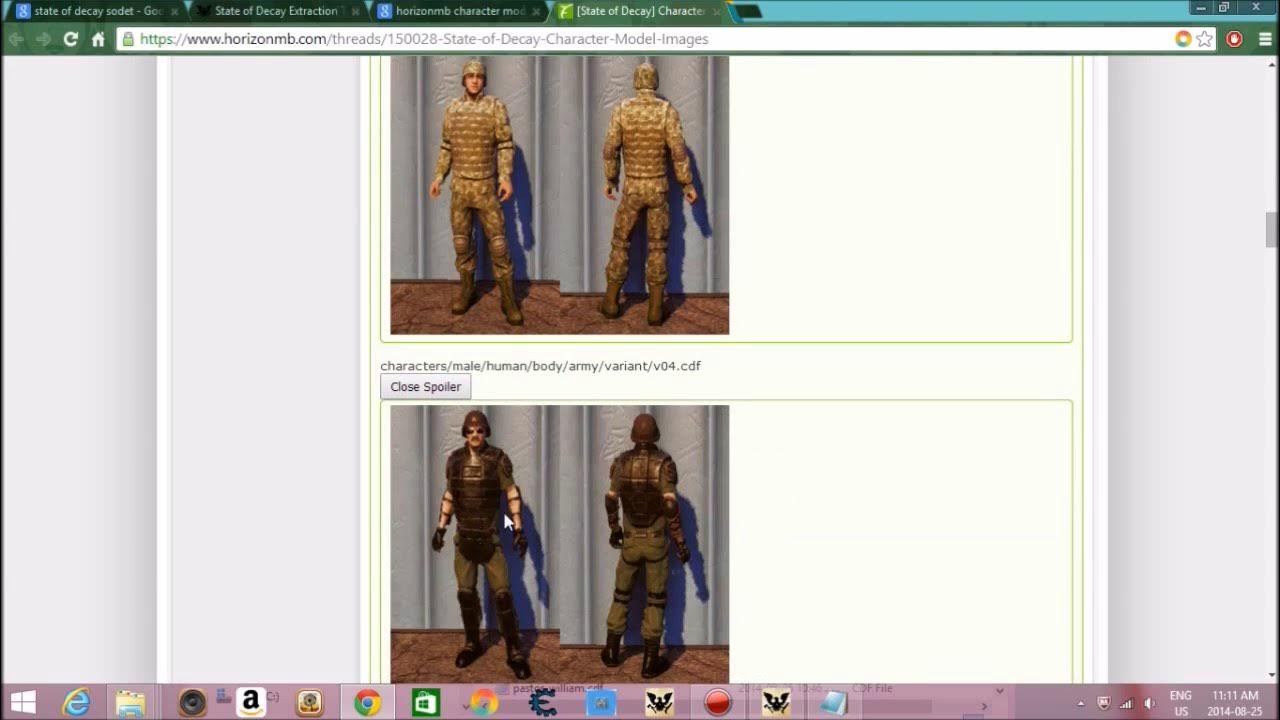Open the brown armored soldier front image
This screenshot has height=720, width=1280.
pyautogui.click(x=475, y=544)
